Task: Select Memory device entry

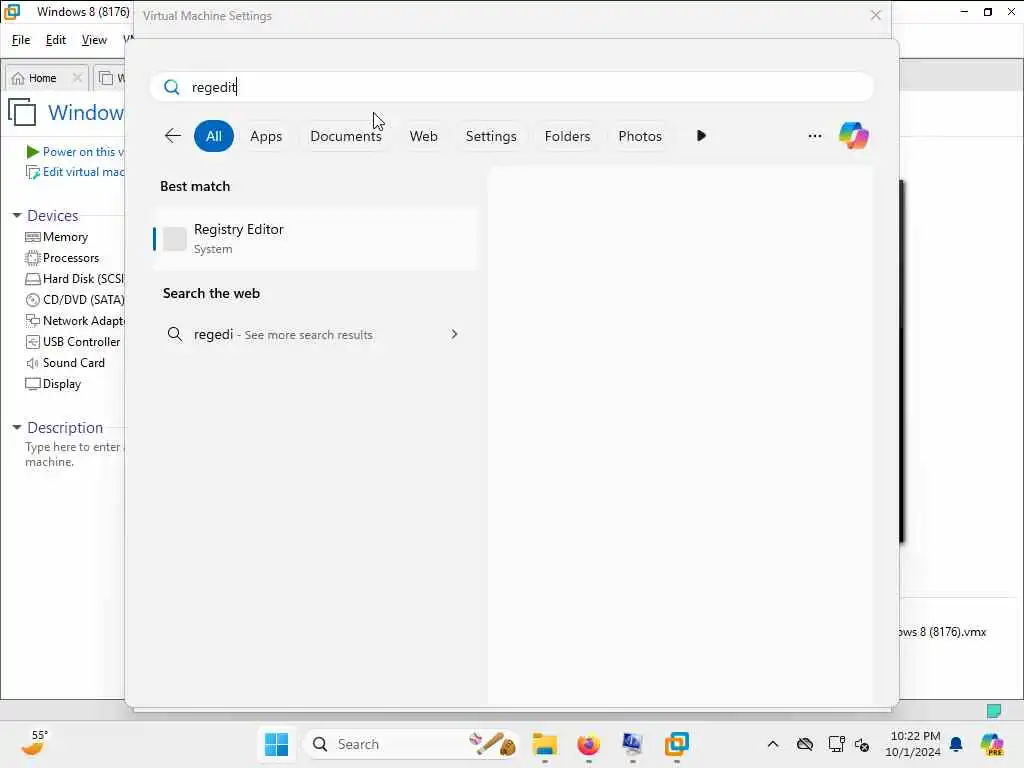Action: (65, 236)
